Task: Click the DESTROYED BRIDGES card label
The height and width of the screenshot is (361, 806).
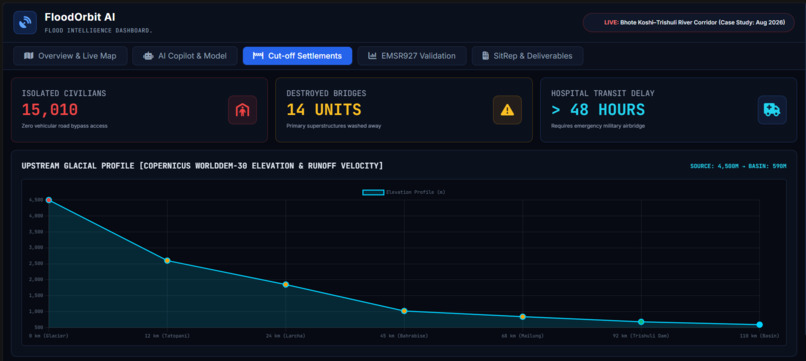Action: pos(326,94)
